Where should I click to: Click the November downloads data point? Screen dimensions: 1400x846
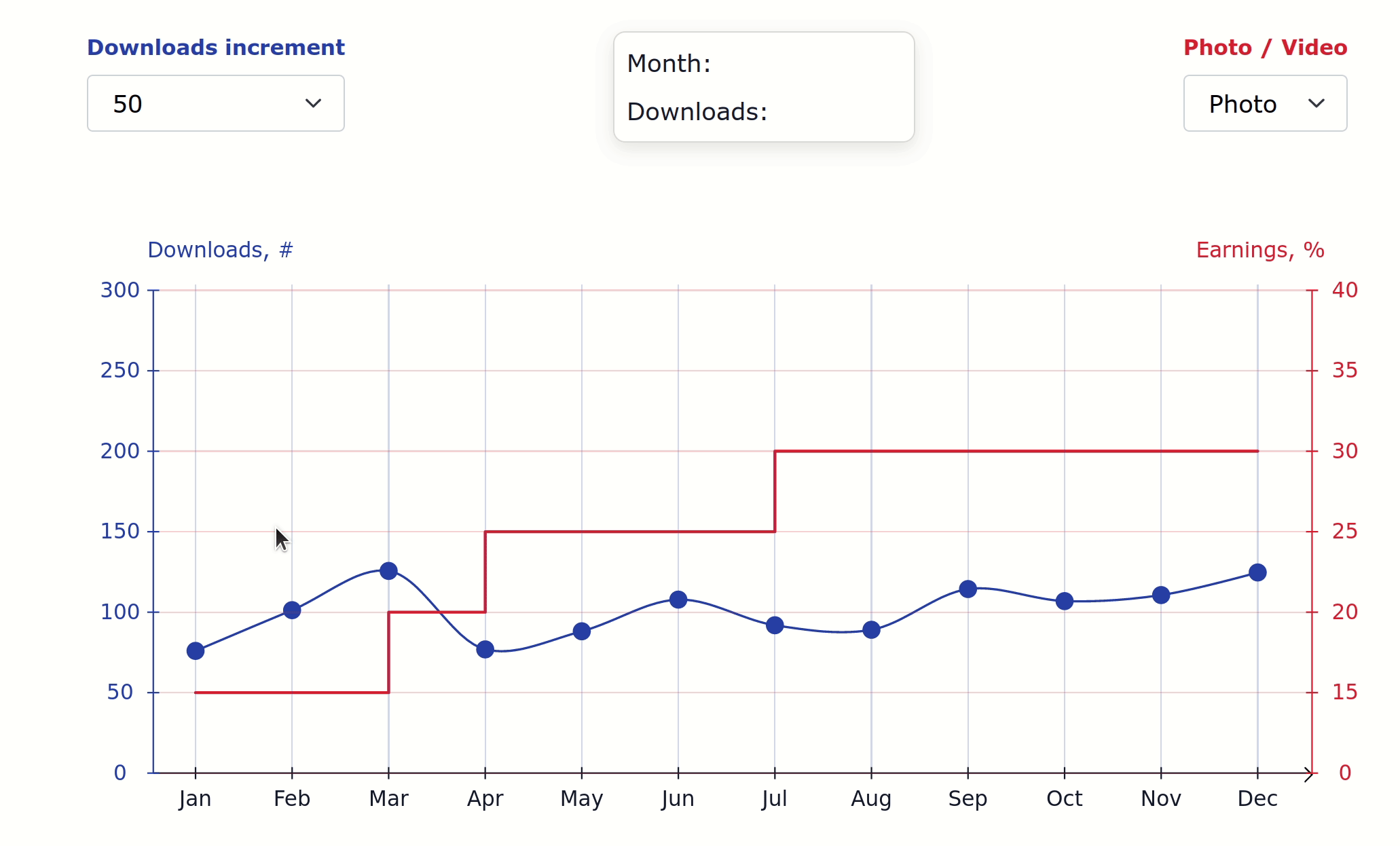pos(1161,595)
